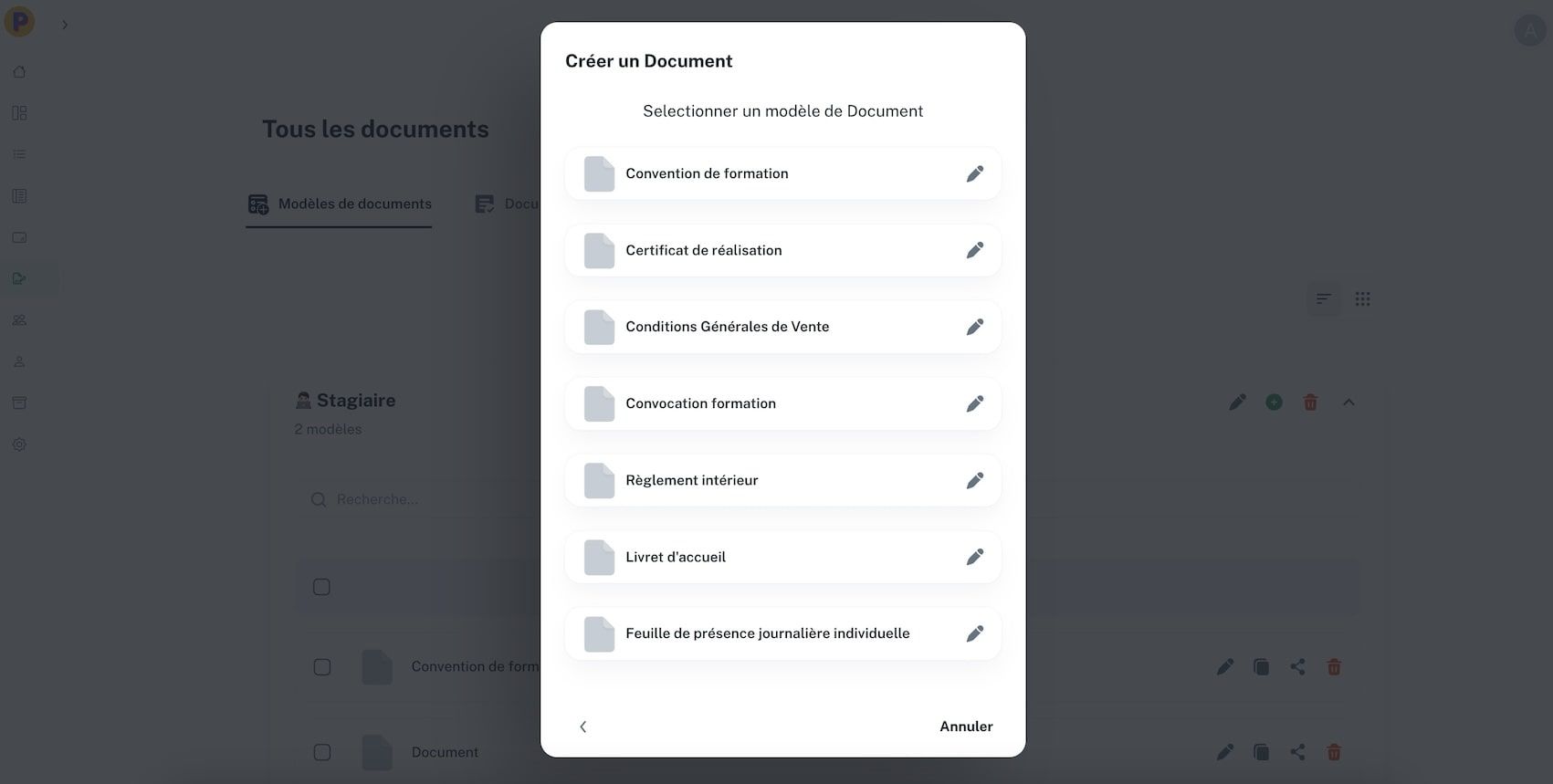Click pencil icon beside Livret d'accueil
This screenshot has width=1553, height=784.
pos(975,557)
